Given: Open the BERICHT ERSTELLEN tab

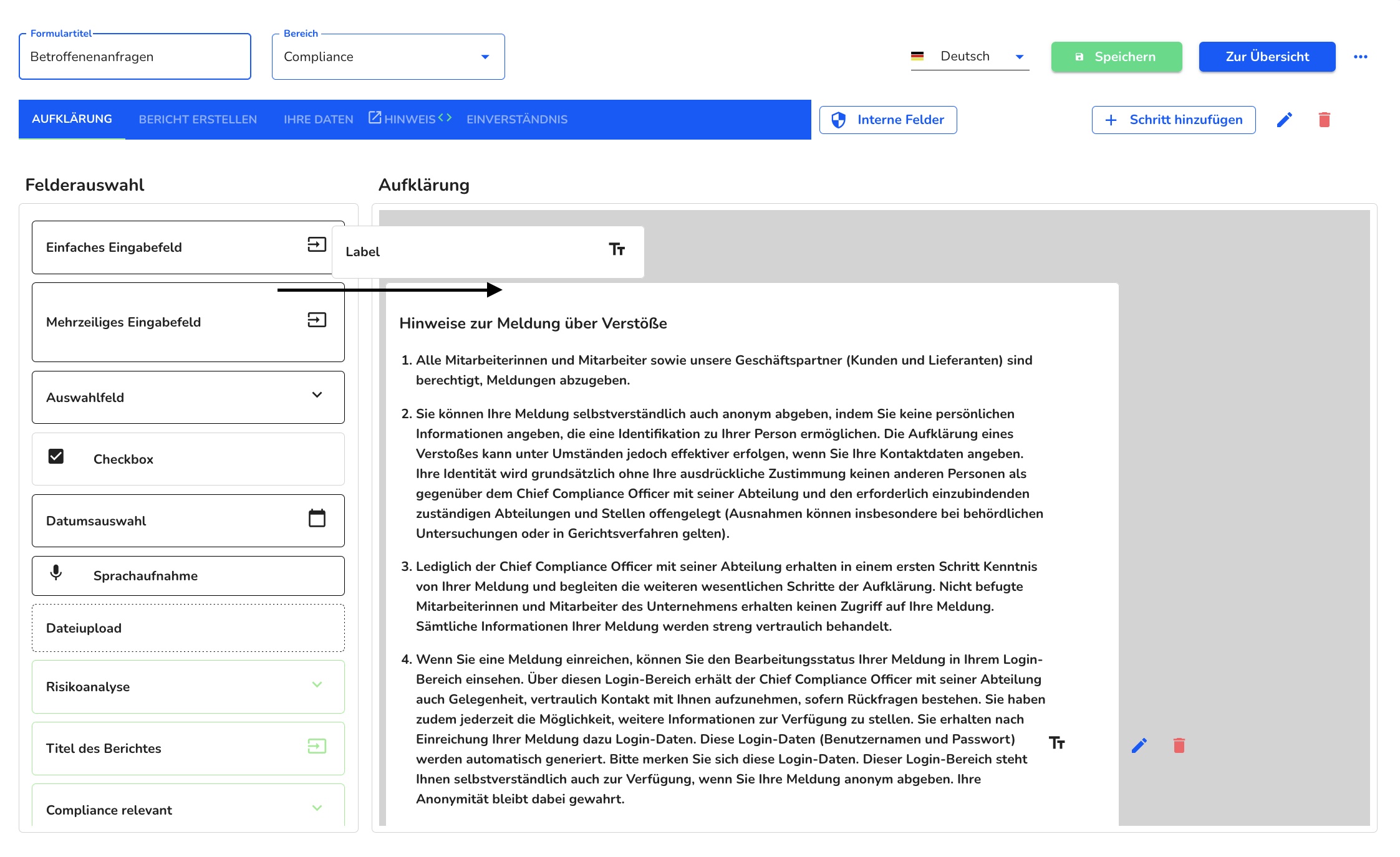Looking at the screenshot, I should tap(198, 119).
